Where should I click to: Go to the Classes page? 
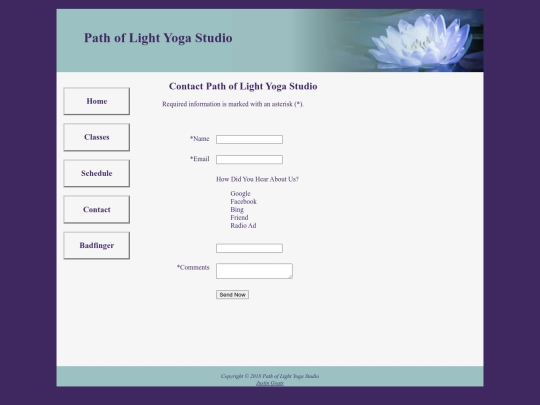(96, 137)
